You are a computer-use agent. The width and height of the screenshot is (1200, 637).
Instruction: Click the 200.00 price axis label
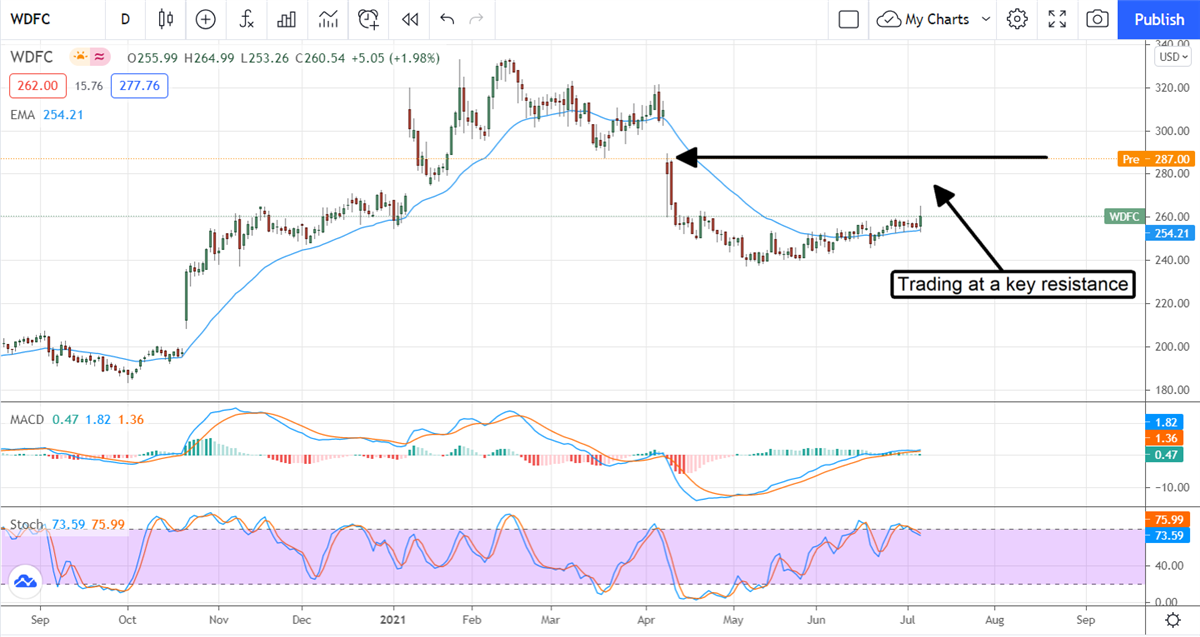[x=1173, y=347]
